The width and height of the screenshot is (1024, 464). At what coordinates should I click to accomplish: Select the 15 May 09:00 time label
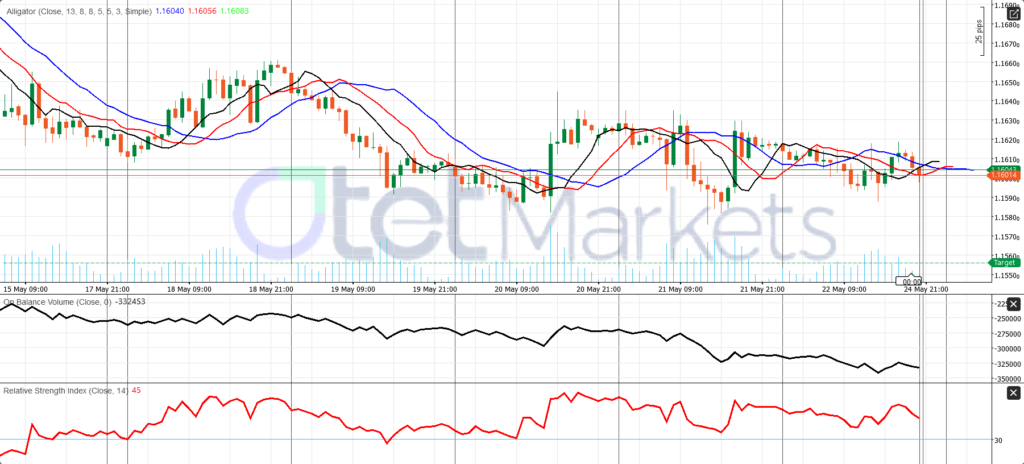tap(25, 288)
